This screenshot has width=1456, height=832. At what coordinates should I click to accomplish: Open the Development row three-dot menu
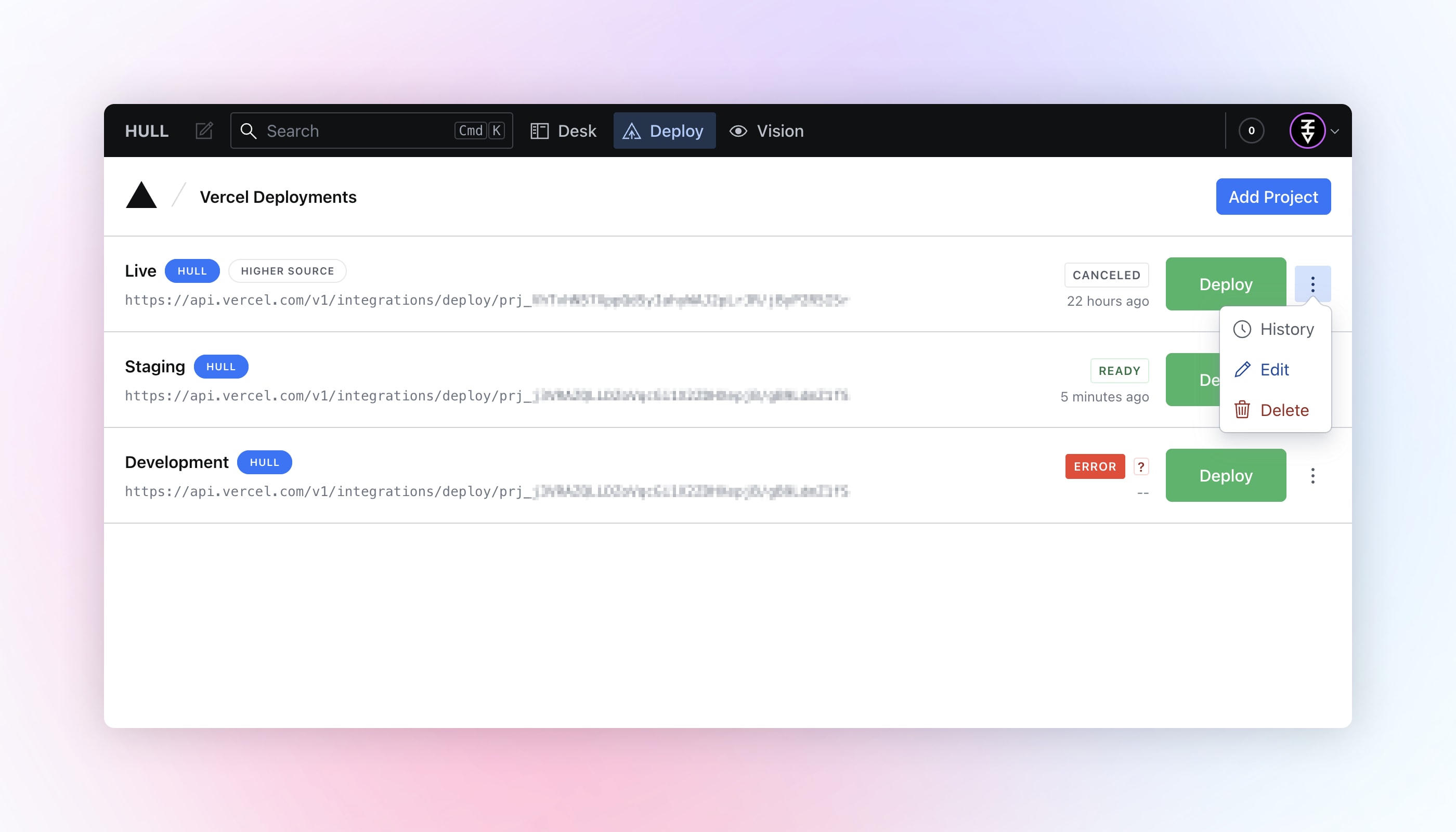pos(1312,475)
